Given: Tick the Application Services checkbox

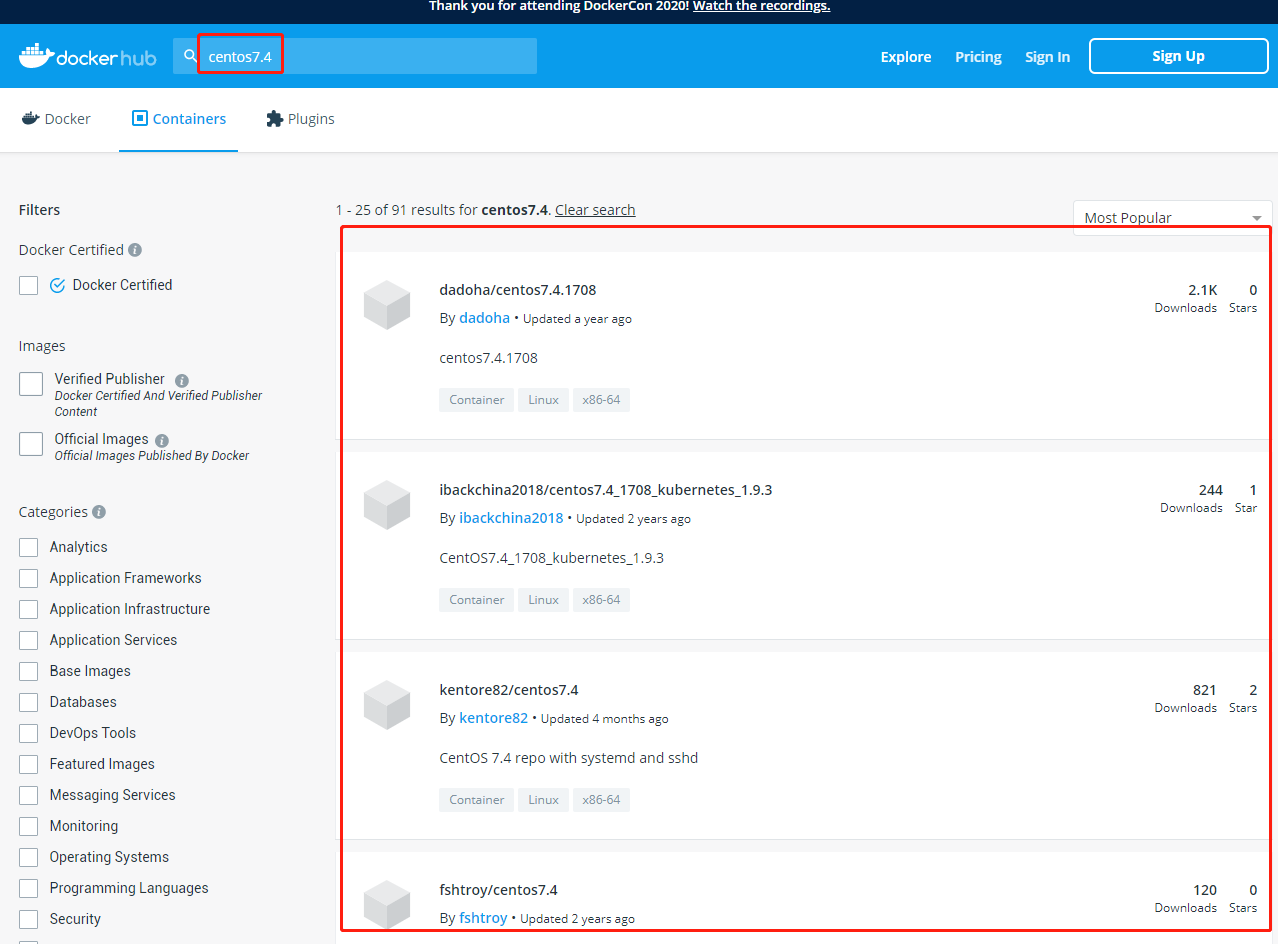Looking at the screenshot, I should (29, 640).
